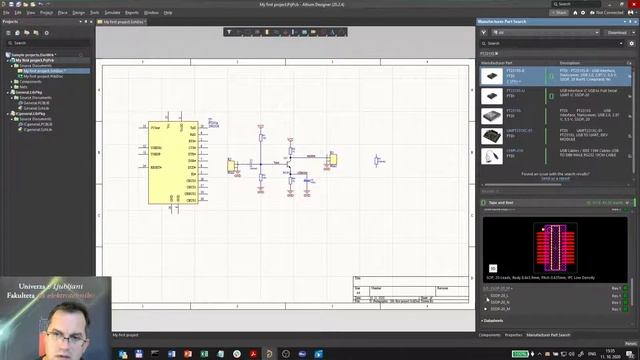
Task: Select the UMFT231XC-01 module part row
Action: (x=556, y=136)
